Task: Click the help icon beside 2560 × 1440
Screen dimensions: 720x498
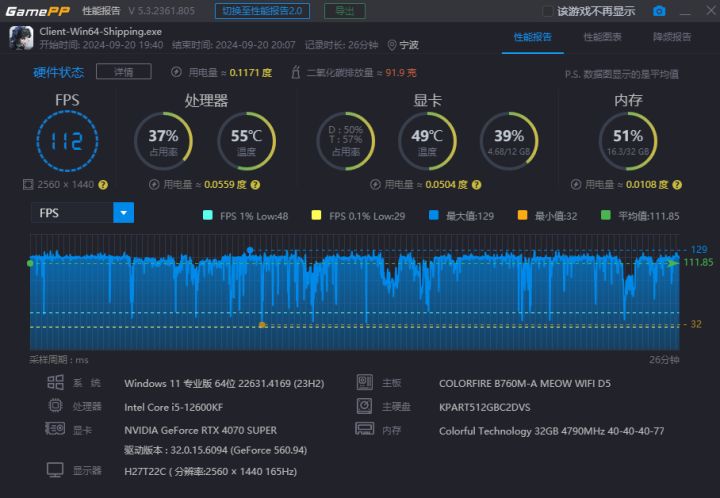Action: (103, 185)
